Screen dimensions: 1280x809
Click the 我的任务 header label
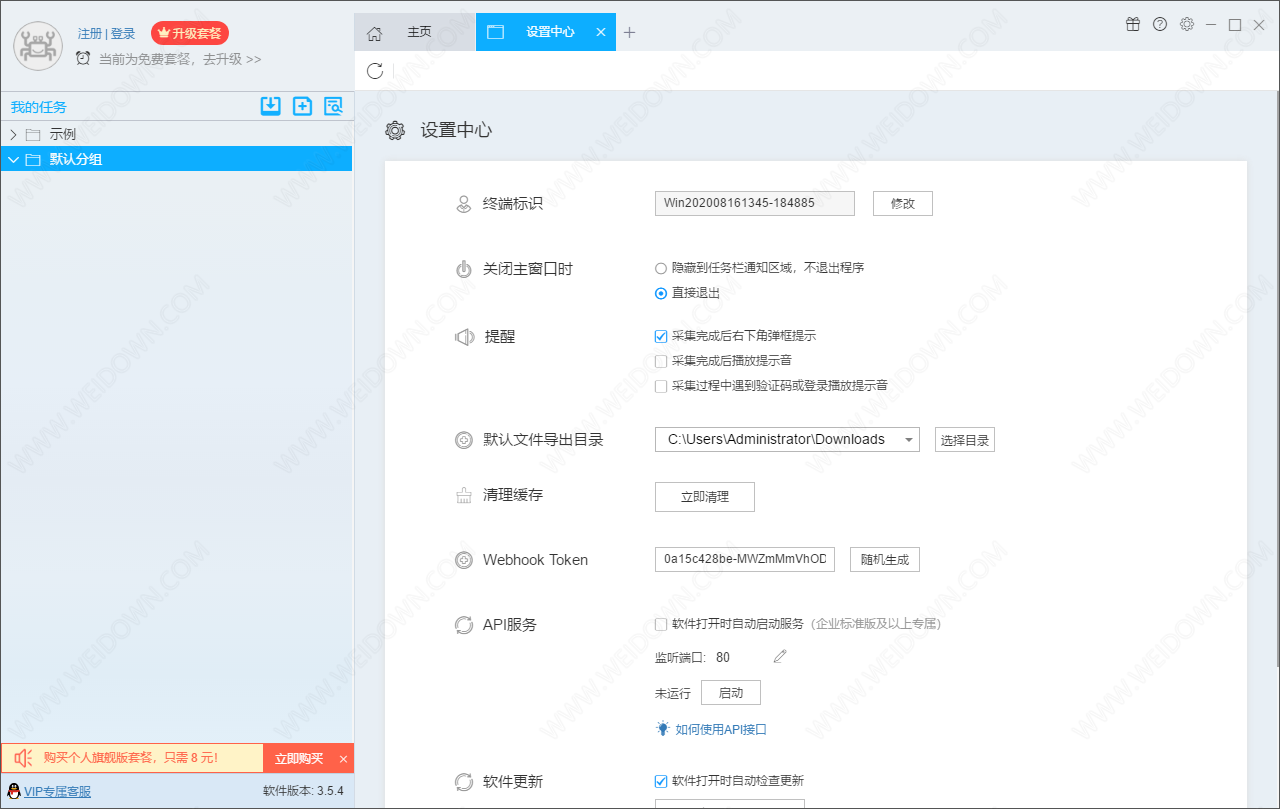coord(39,107)
